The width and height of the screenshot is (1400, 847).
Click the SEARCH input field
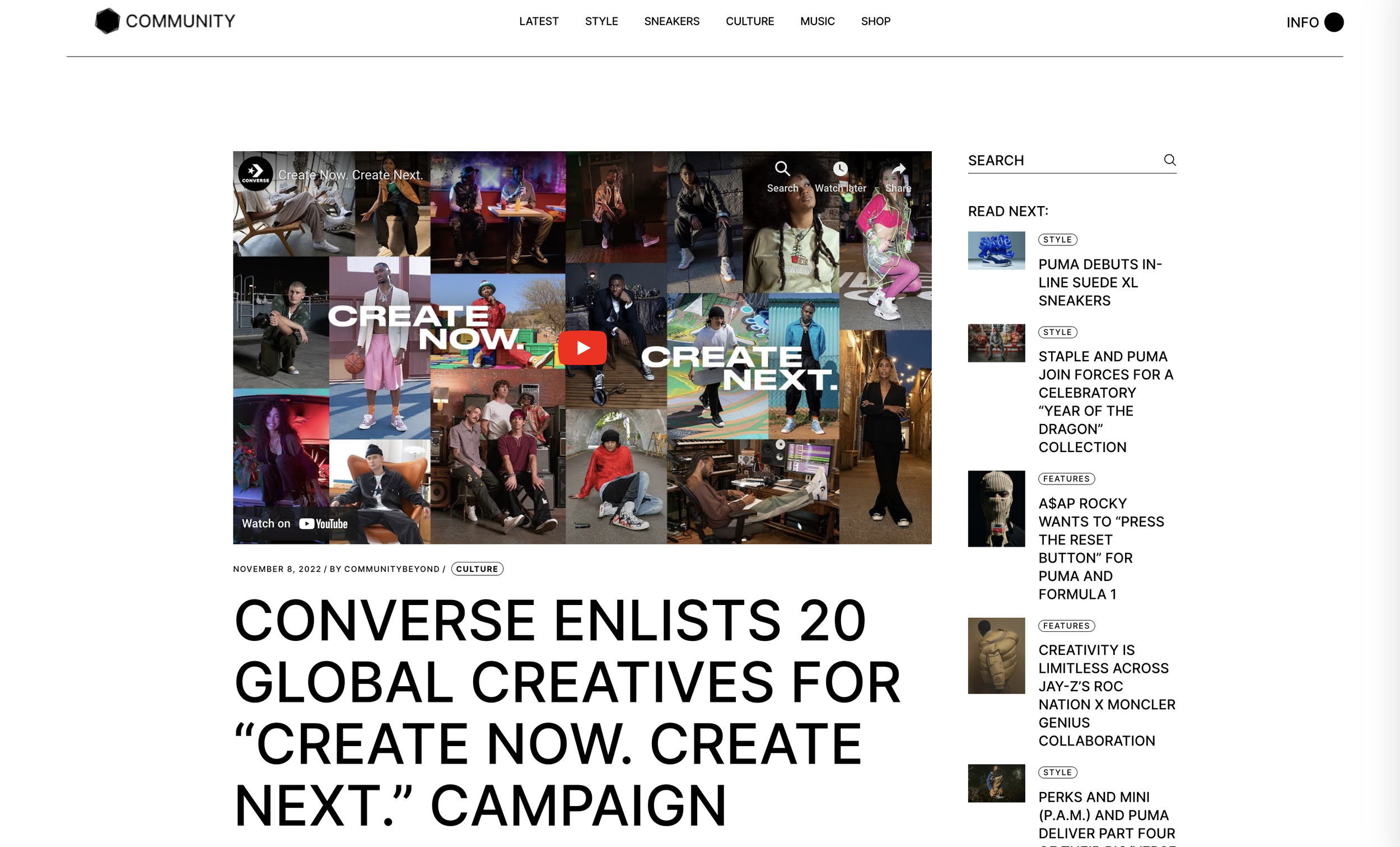click(x=1072, y=161)
